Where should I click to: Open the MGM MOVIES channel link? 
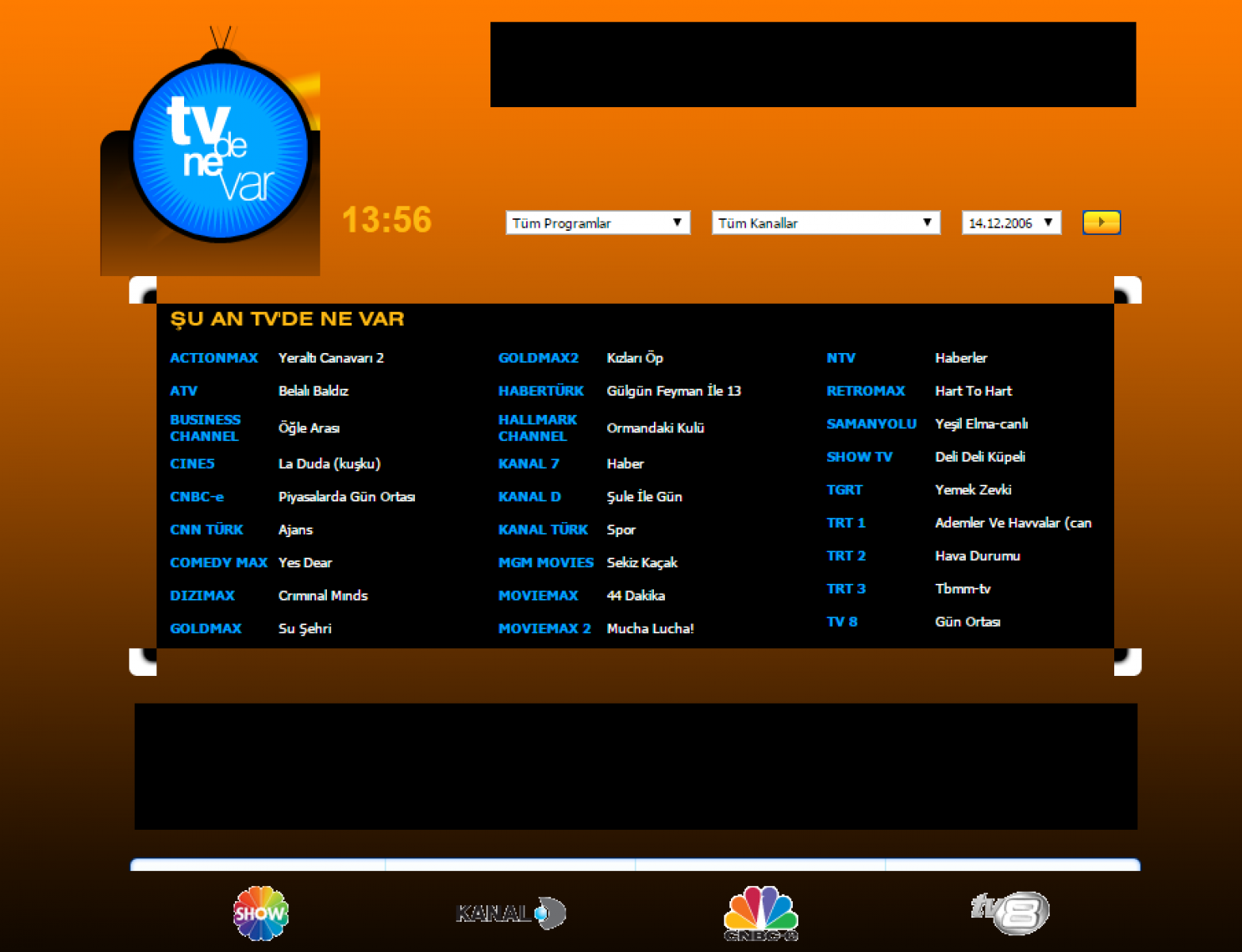(x=545, y=562)
